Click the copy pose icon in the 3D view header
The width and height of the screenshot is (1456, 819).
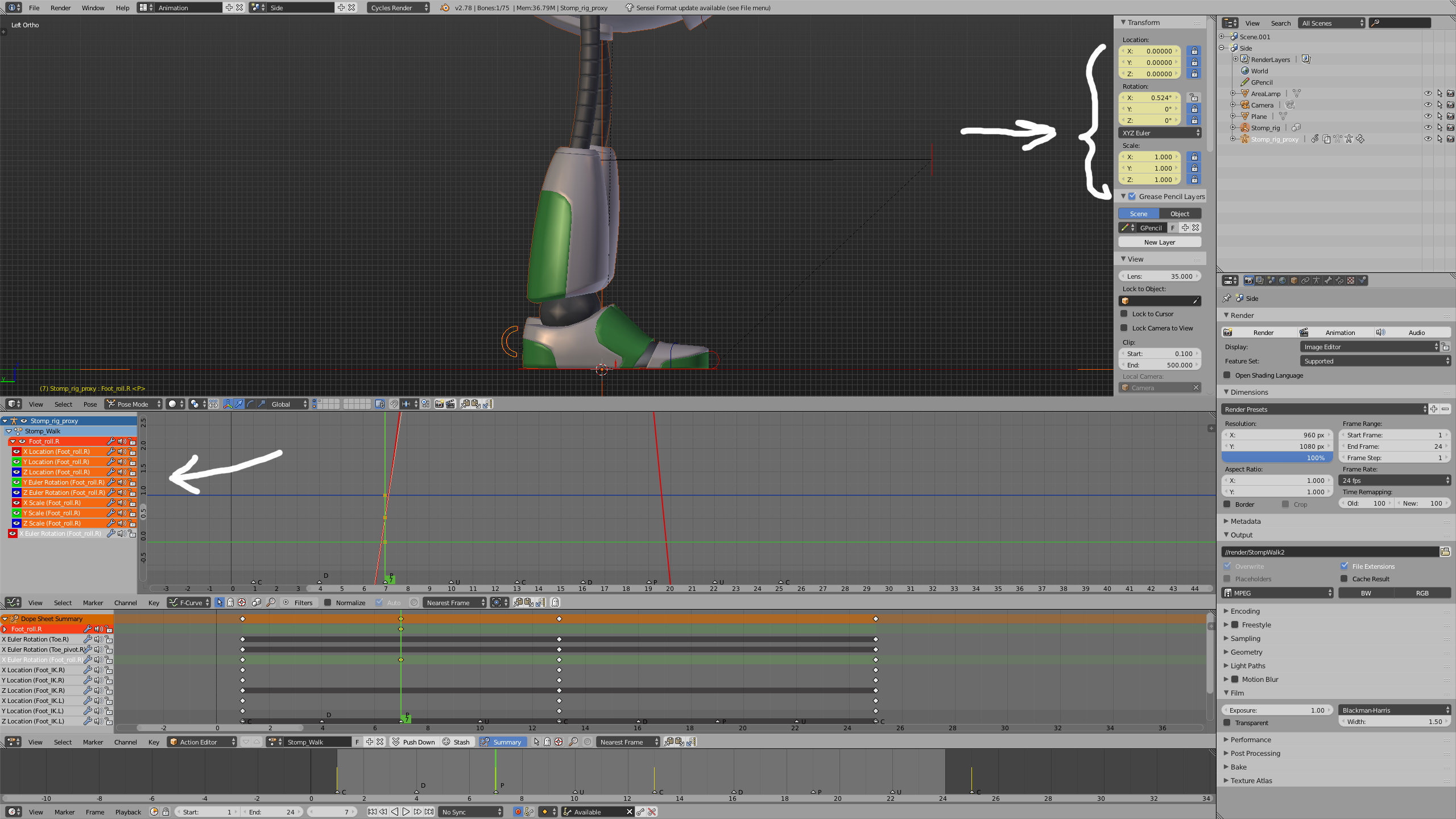pos(465,404)
